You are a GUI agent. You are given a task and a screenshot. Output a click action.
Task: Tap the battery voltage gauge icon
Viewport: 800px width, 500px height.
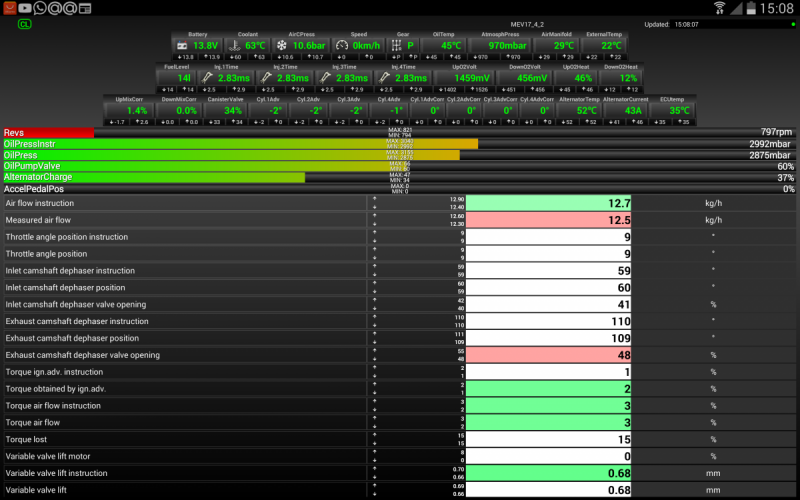tap(182, 46)
